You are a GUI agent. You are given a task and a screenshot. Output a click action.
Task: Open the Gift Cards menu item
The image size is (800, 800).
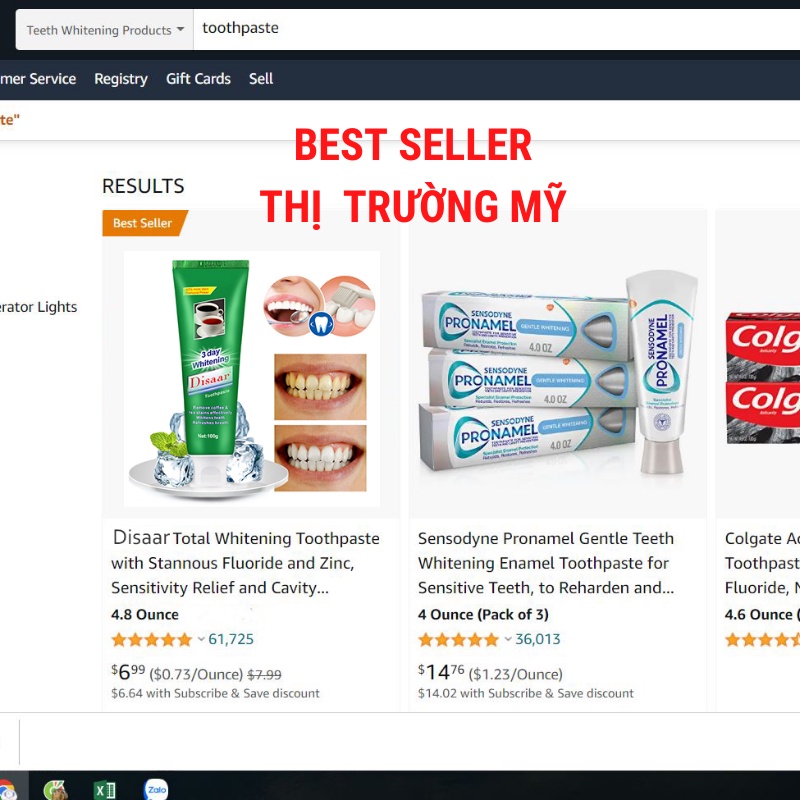(198, 79)
